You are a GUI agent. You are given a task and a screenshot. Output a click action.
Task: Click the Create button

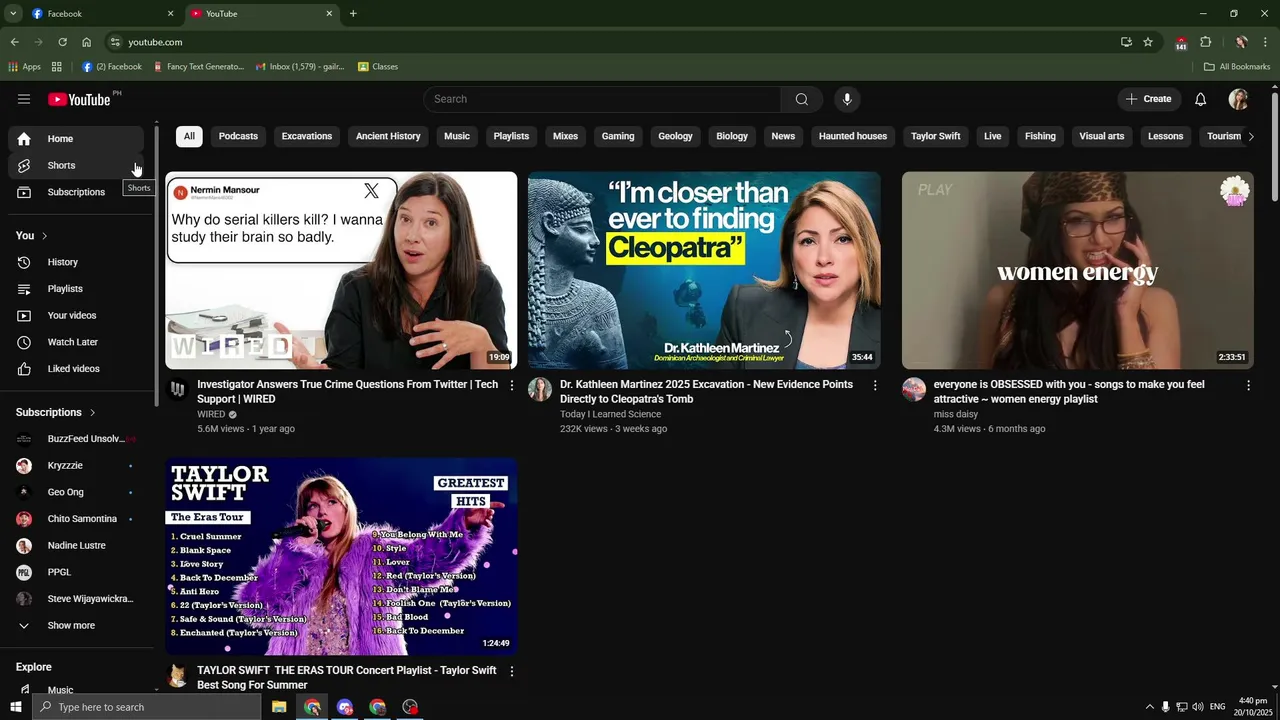coord(1148,99)
